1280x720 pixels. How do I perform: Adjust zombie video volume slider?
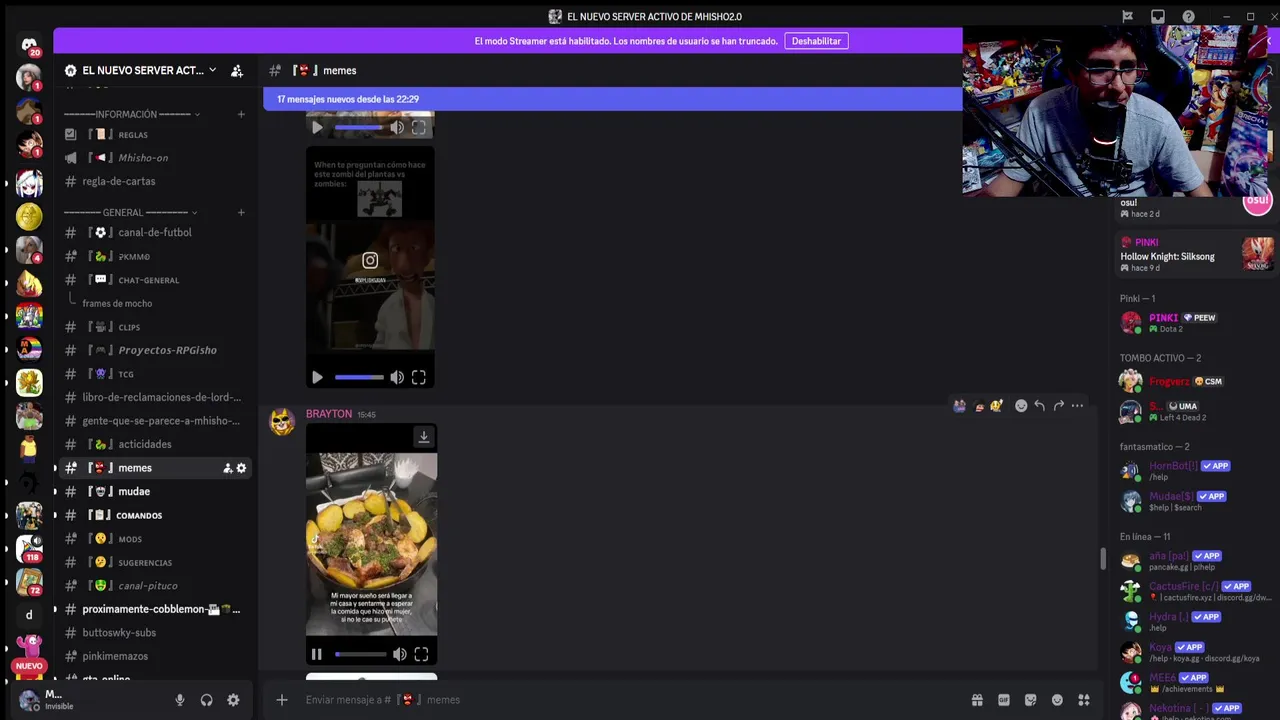click(x=359, y=377)
